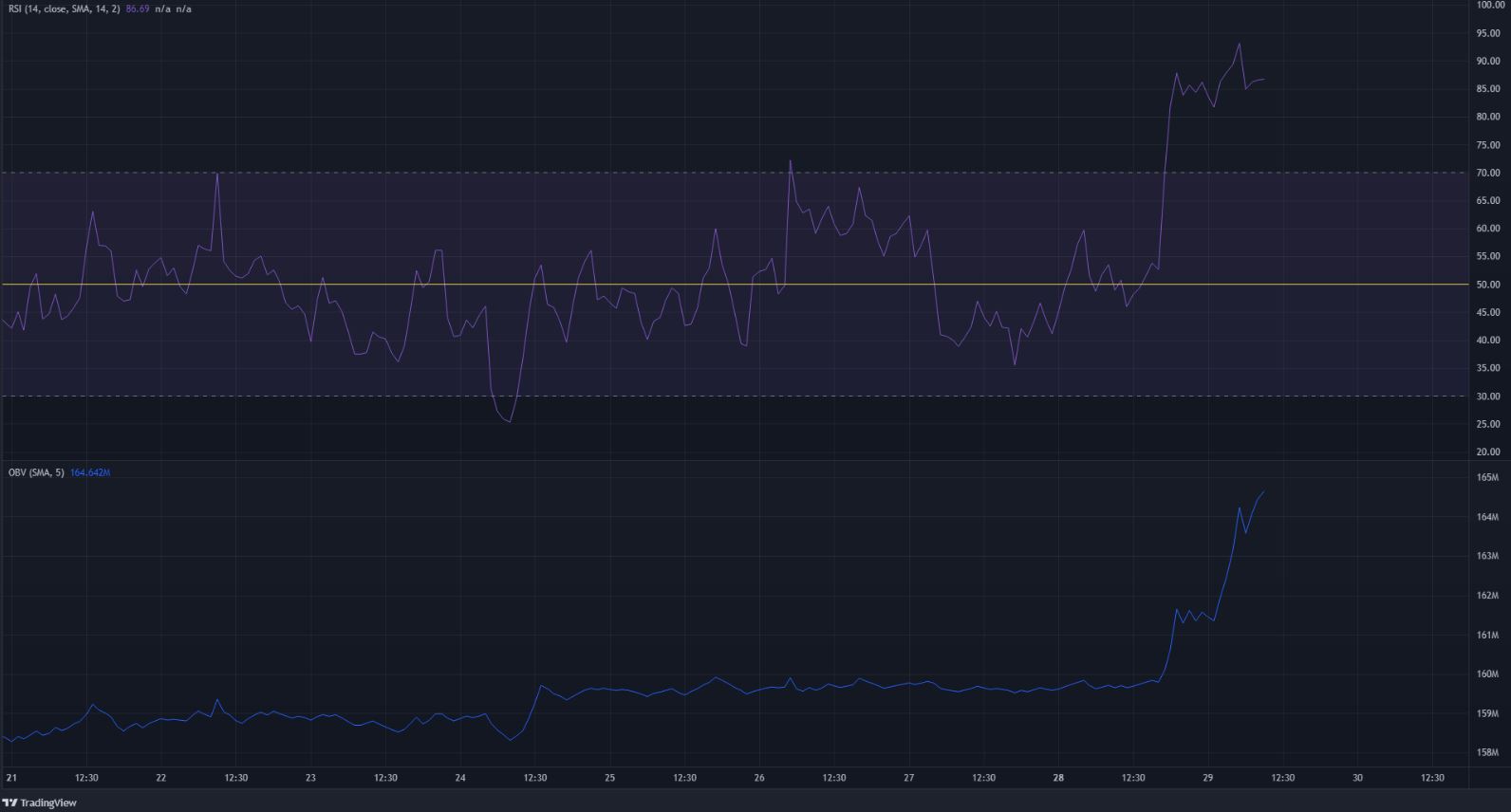Click the yellow RSI 50 midline
Image resolution: width=1511 pixels, height=812 pixels.
pyautogui.click(x=664, y=285)
